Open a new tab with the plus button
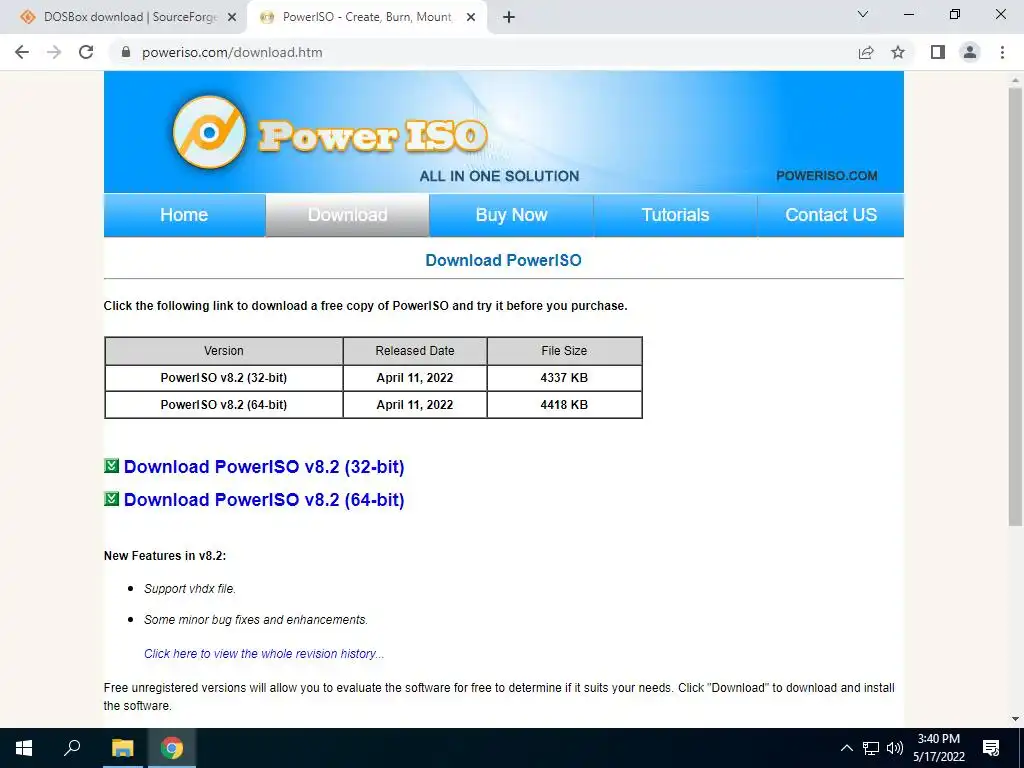Image resolution: width=1024 pixels, height=768 pixels. (509, 18)
